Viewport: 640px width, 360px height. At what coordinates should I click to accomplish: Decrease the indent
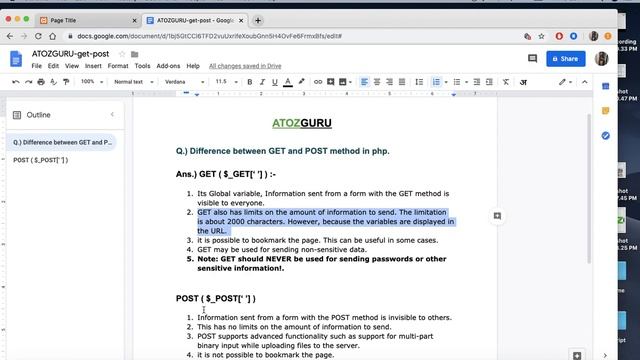point(476,82)
